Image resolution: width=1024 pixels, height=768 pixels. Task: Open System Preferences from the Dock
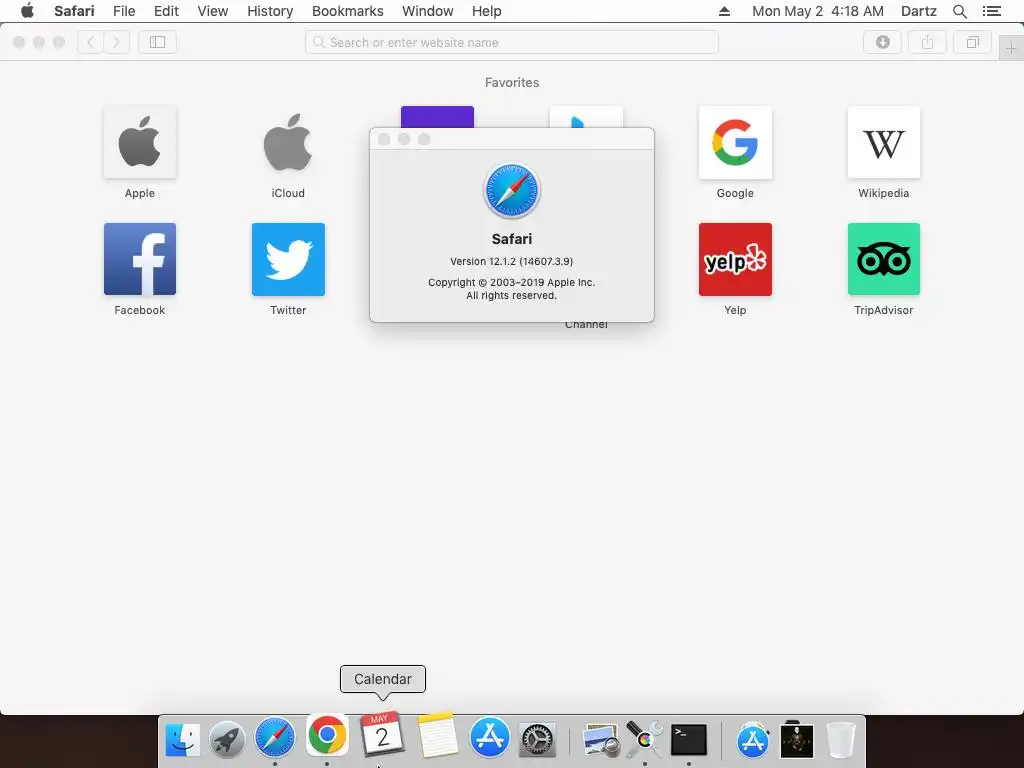[537, 741]
